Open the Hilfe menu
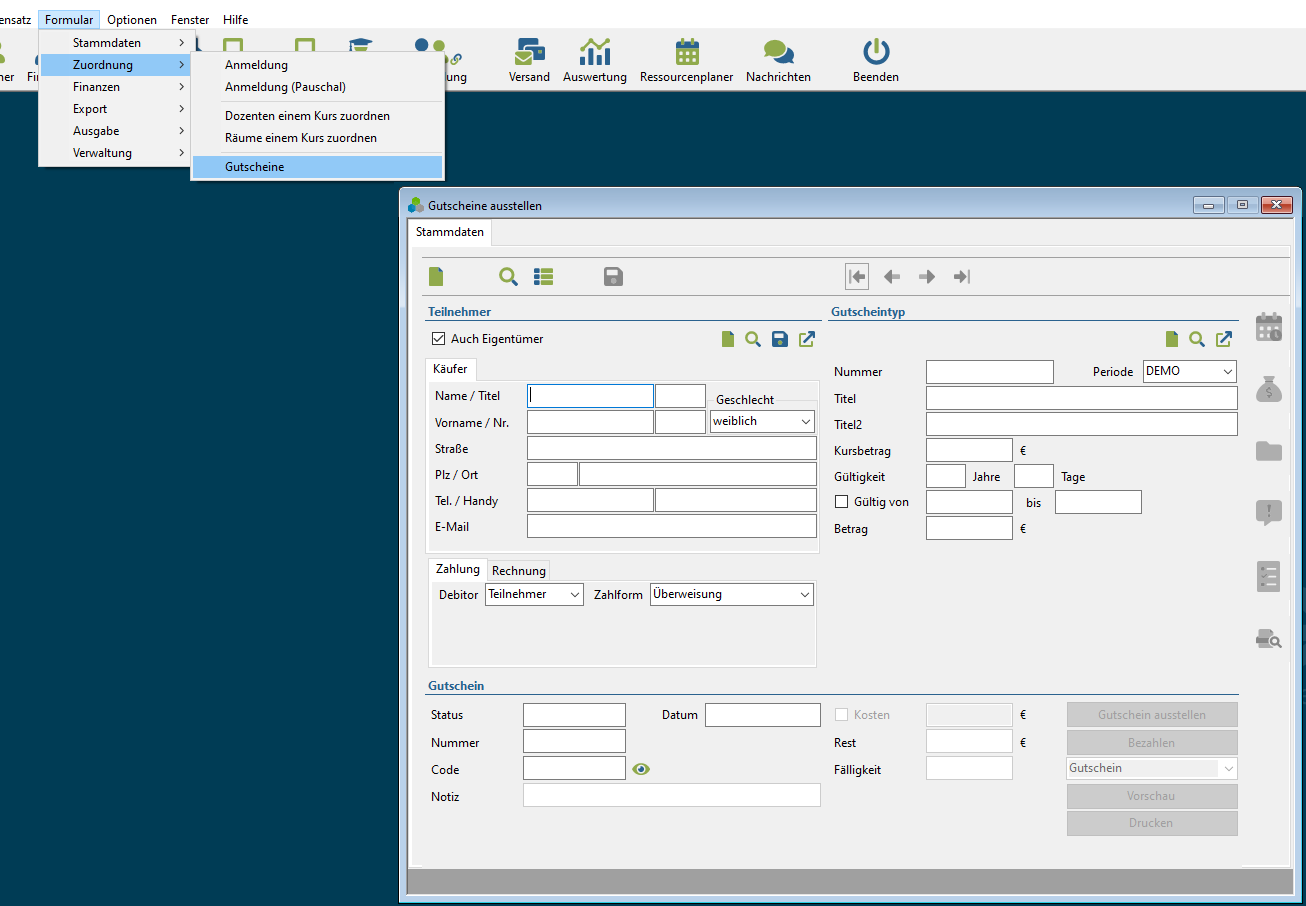Image resolution: width=1306 pixels, height=906 pixels. 236,20
